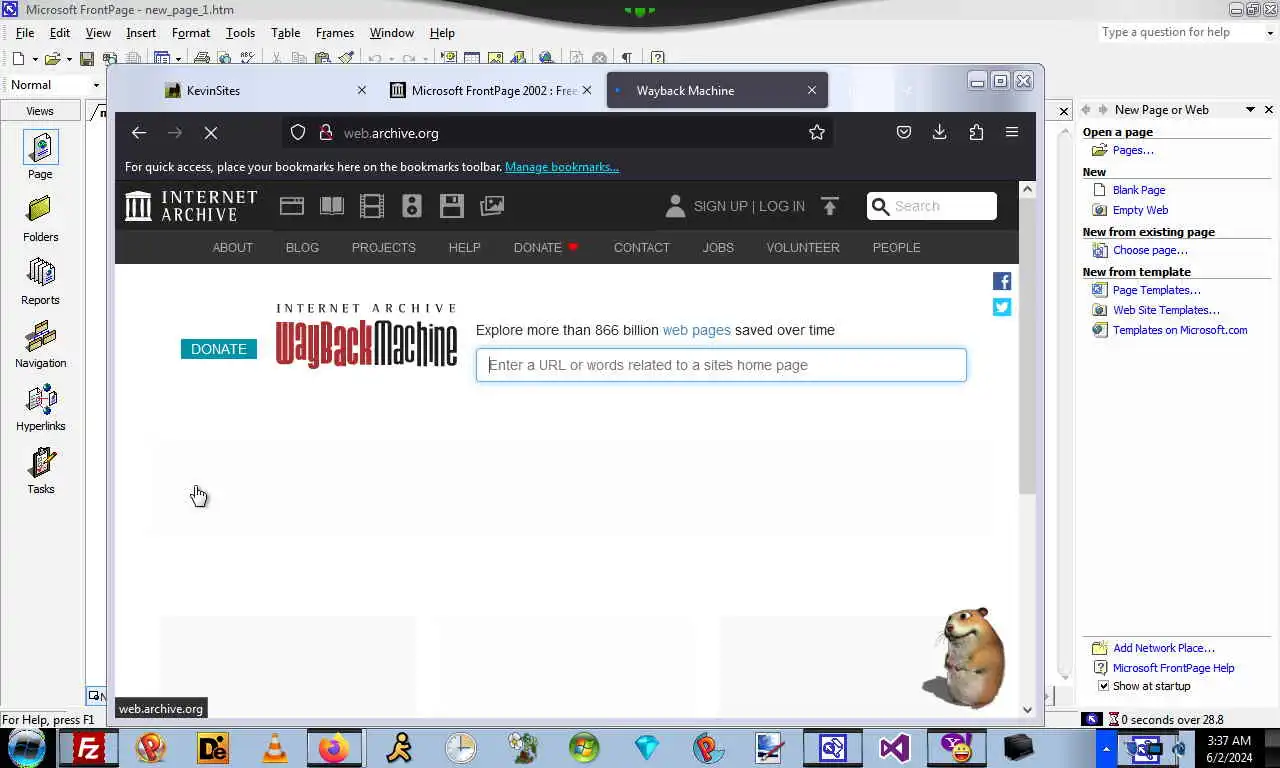
Task: Open Internet Archive texts book icon
Action: [x=332, y=206]
